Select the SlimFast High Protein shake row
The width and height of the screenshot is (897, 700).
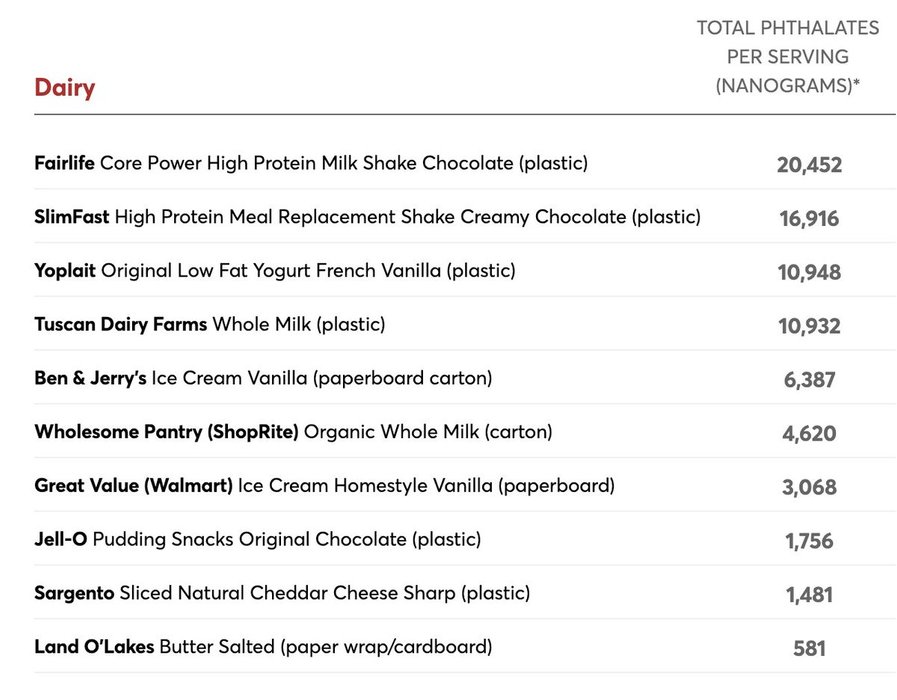[465, 217]
